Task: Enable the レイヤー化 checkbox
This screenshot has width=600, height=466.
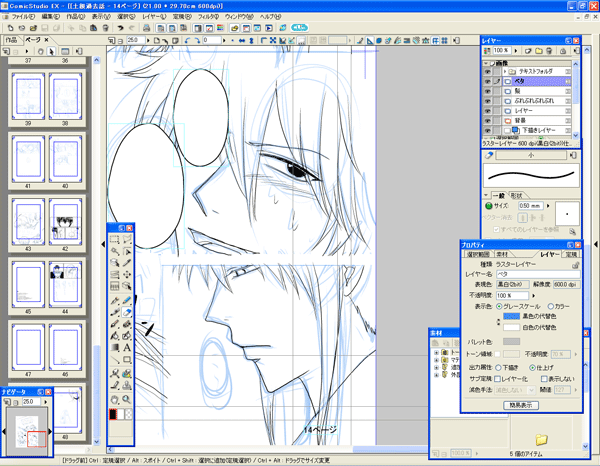Action: [498, 379]
